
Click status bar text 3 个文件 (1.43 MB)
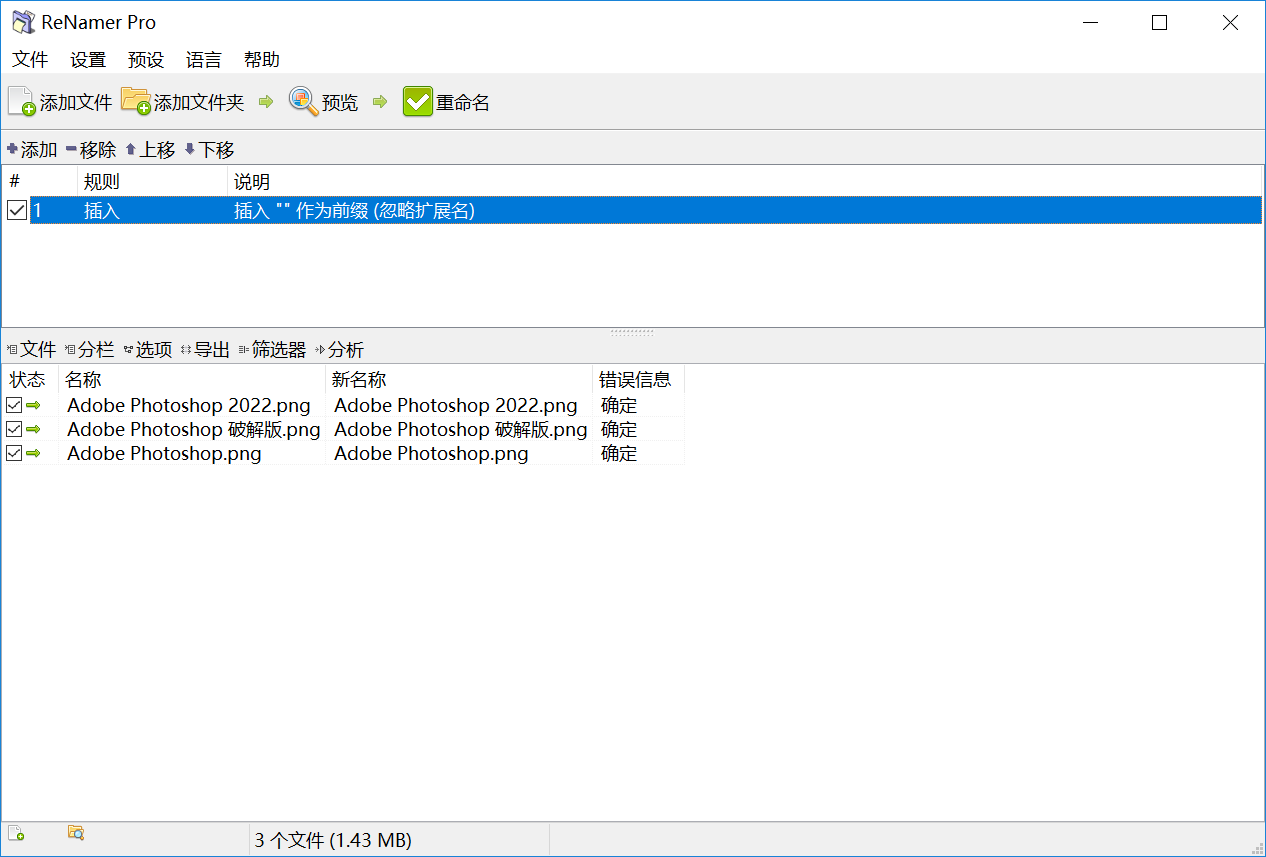(x=333, y=840)
